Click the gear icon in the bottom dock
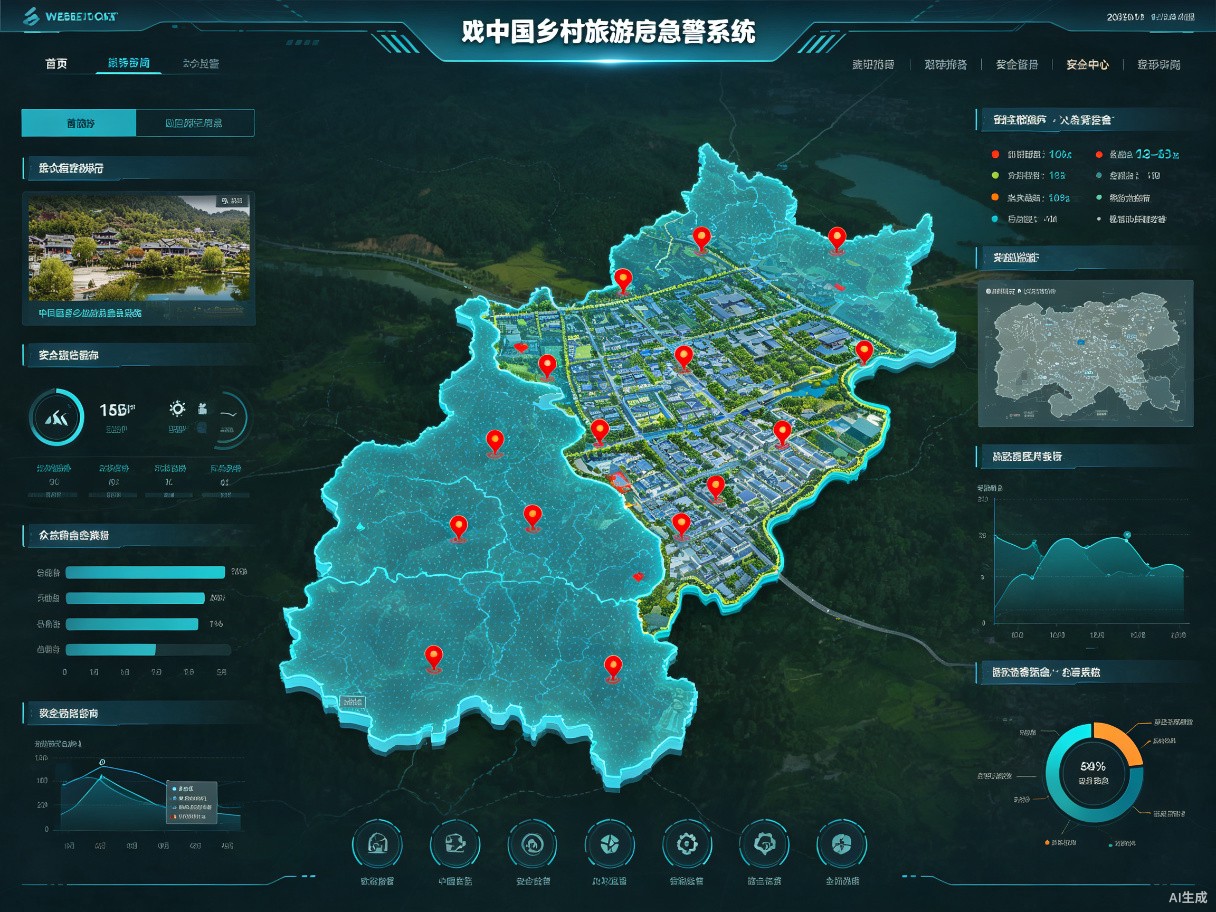 686,846
